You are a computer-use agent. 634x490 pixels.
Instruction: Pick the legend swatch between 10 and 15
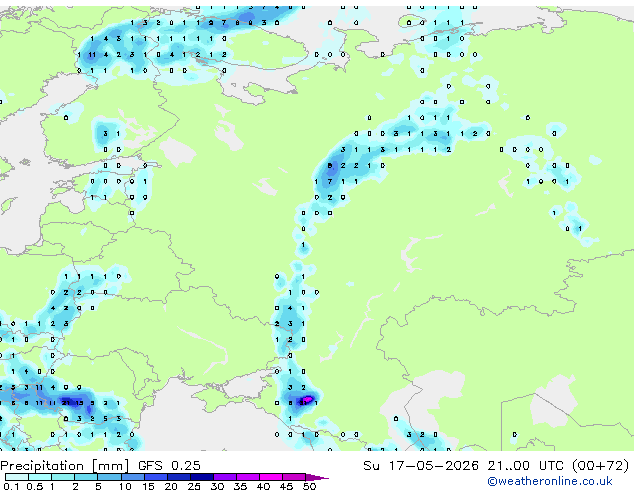pos(133,477)
